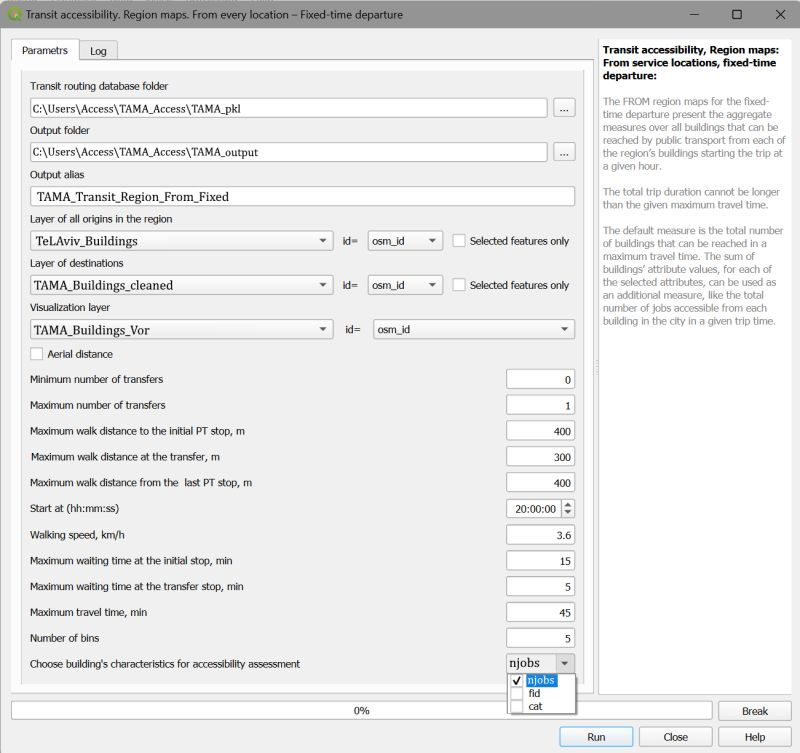This screenshot has width=800, height=753.
Task: Edit the output folder path field
Action: tap(288, 152)
